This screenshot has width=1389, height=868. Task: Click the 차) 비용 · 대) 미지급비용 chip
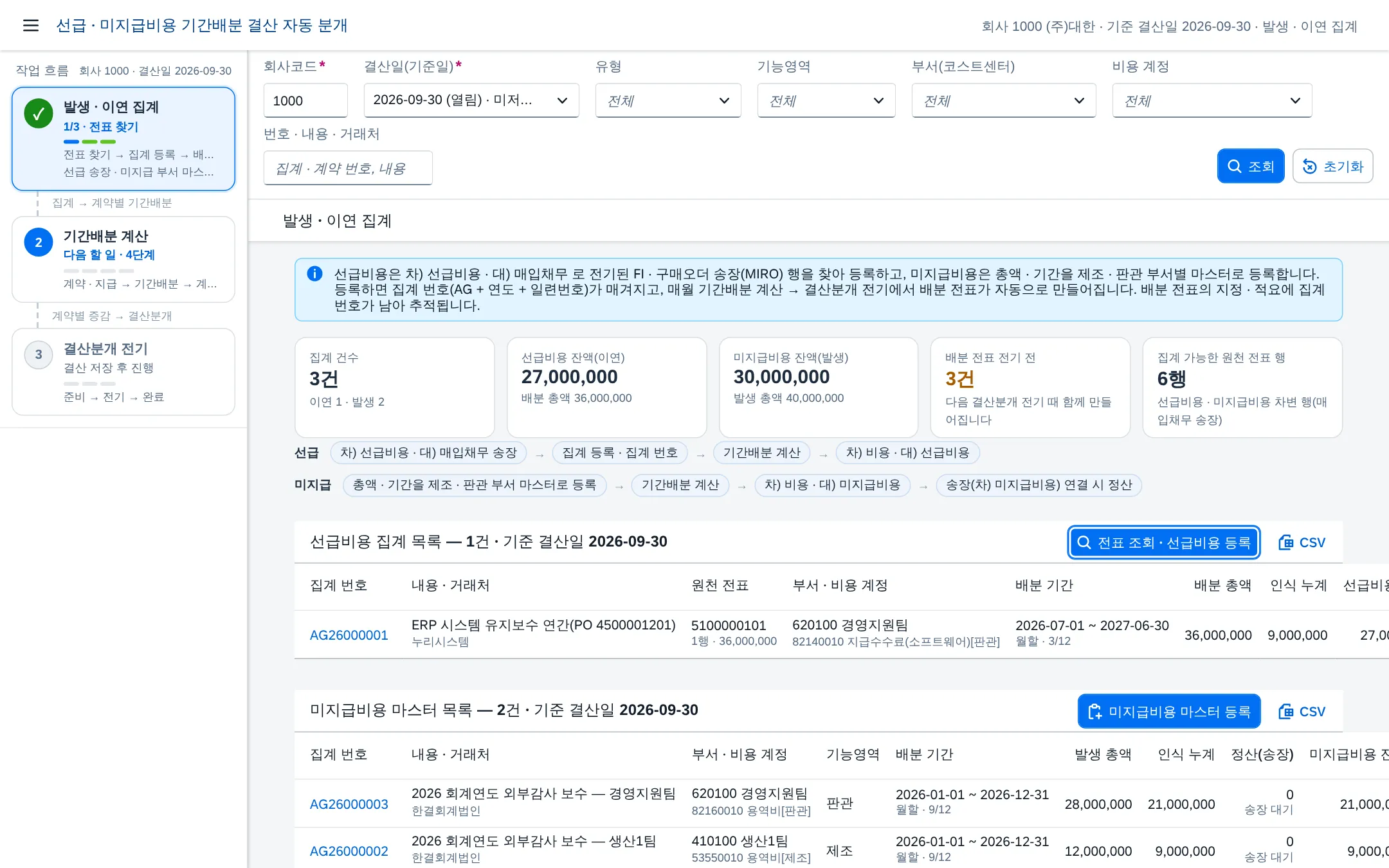(832, 485)
